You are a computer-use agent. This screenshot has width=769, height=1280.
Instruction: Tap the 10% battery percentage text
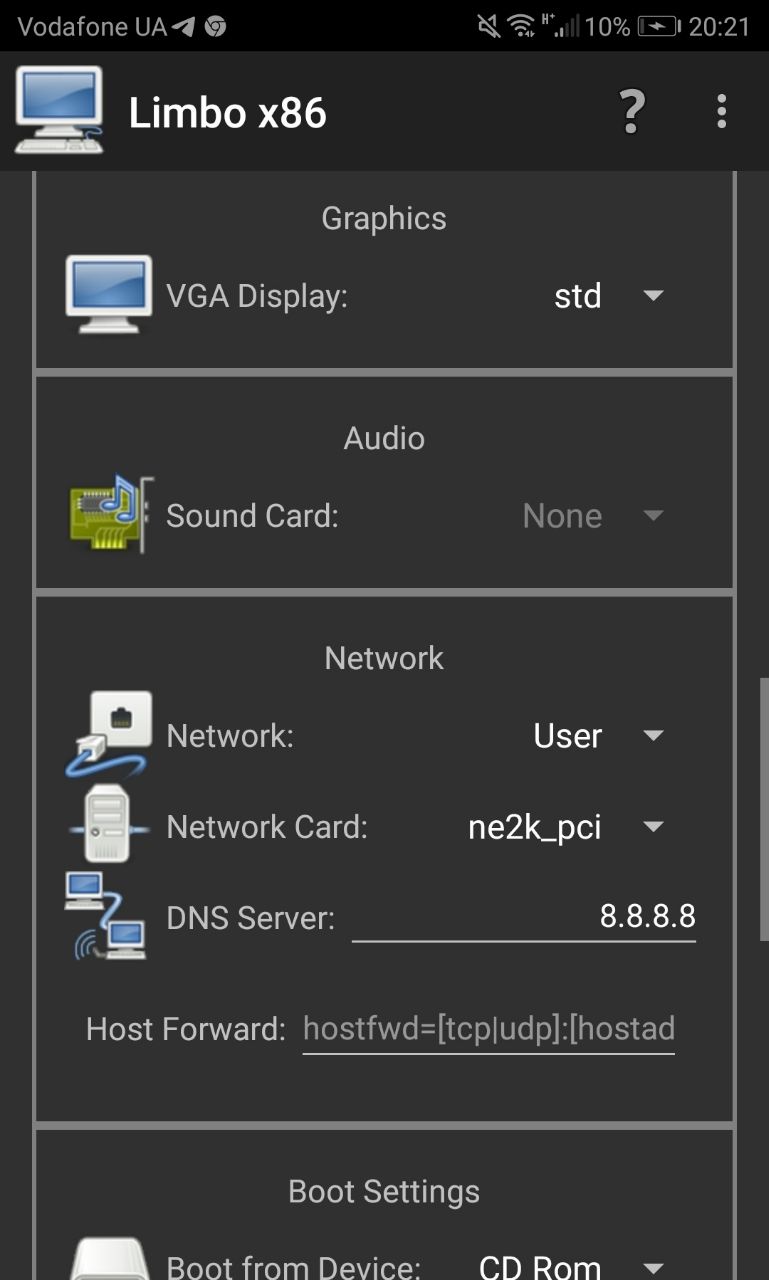point(608,26)
